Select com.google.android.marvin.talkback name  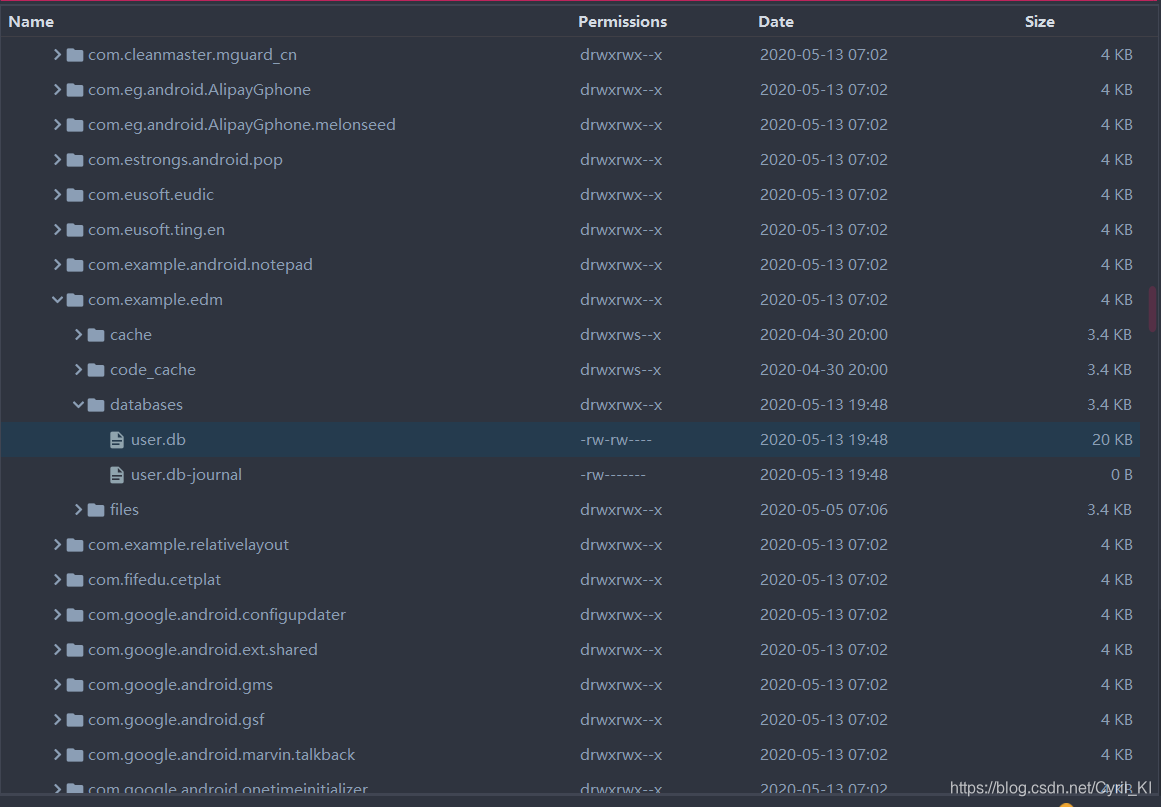[221, 754]
